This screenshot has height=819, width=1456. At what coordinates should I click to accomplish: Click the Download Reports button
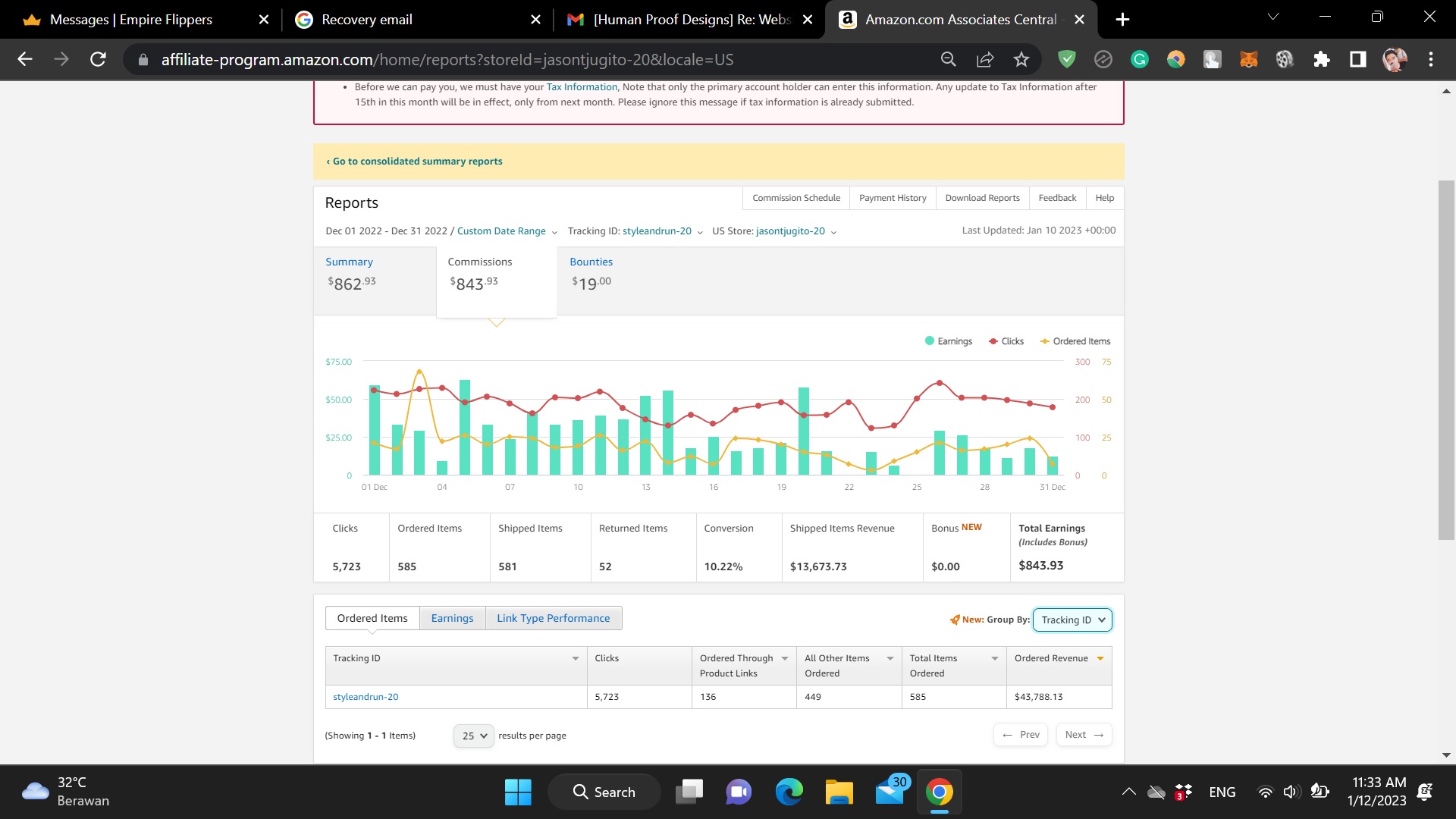982,198
